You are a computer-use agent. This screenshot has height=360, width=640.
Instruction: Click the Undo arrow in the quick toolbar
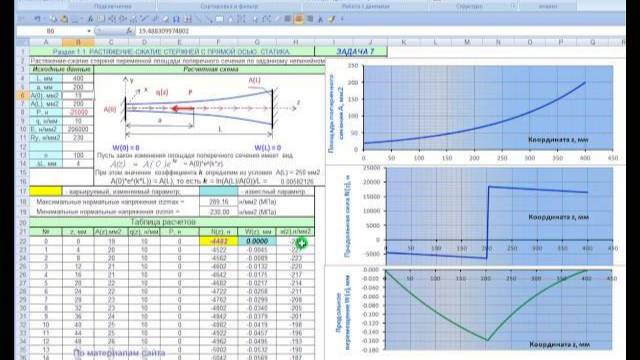click(37, 19)
